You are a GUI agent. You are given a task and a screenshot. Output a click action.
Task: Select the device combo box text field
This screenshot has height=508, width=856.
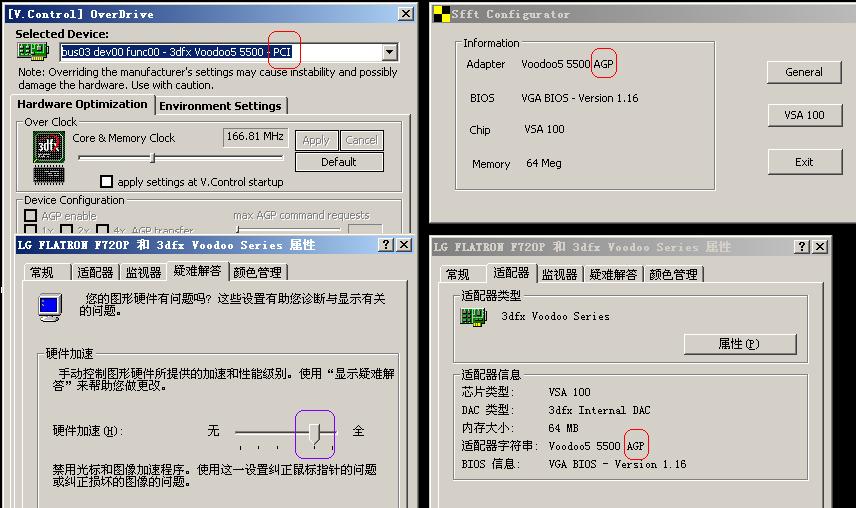point(221,52)
